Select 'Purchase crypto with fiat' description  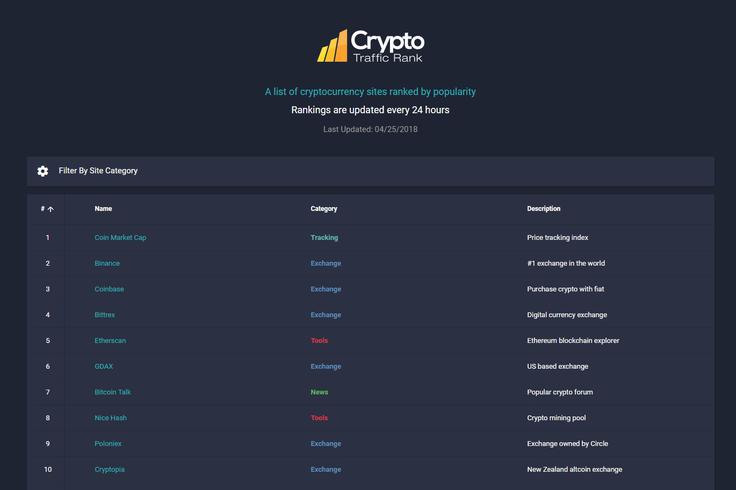[566, 289]
